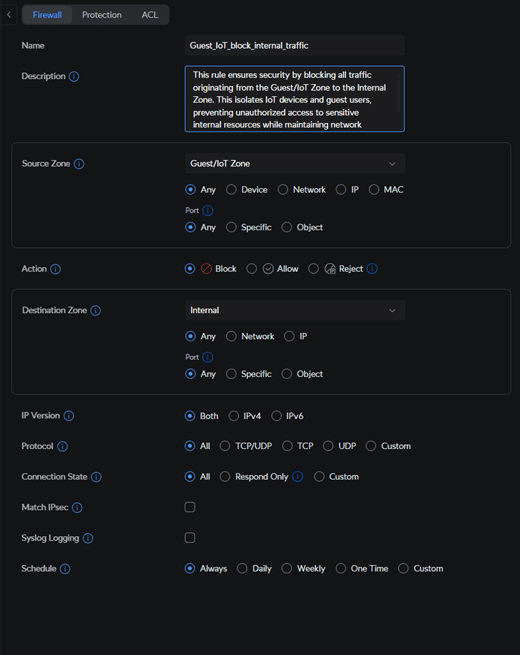Click the Name input field
This screenshot has width=520, height=655.
pyautogui.click(x=295, y=46)
